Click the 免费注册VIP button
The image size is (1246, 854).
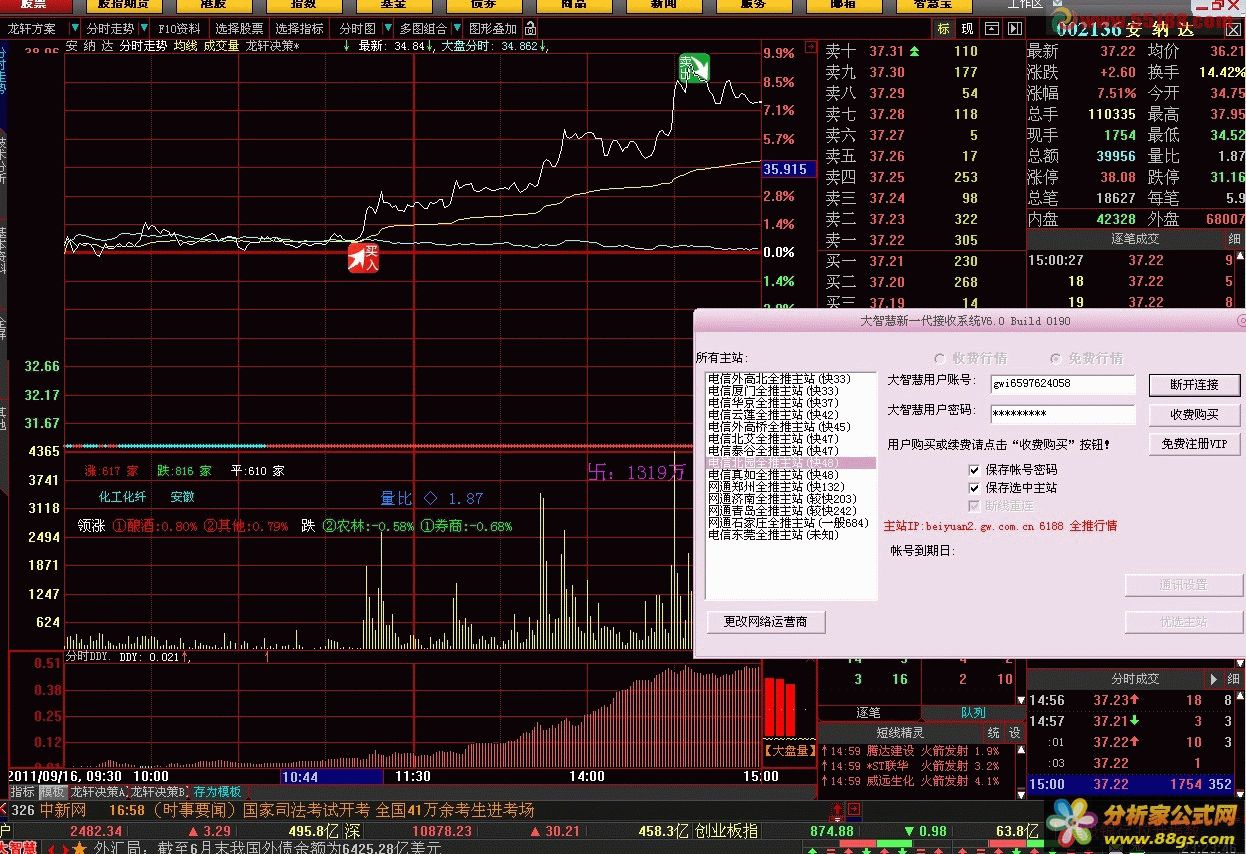(x=1193, y=444)
